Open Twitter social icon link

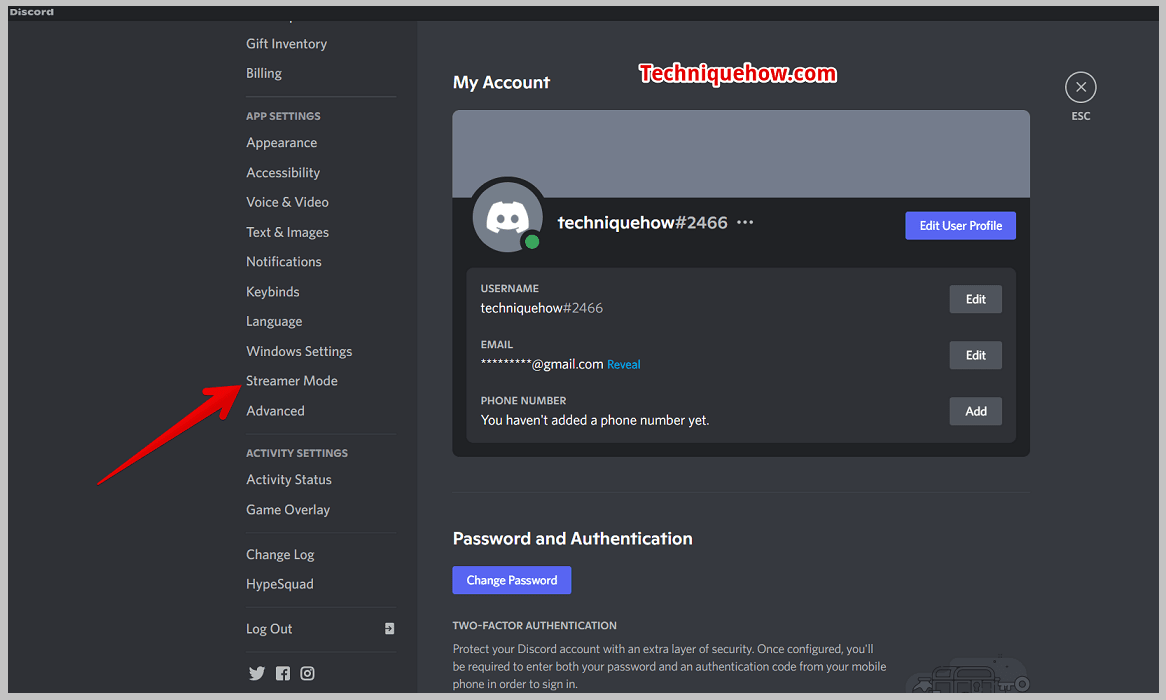point(257,673)
